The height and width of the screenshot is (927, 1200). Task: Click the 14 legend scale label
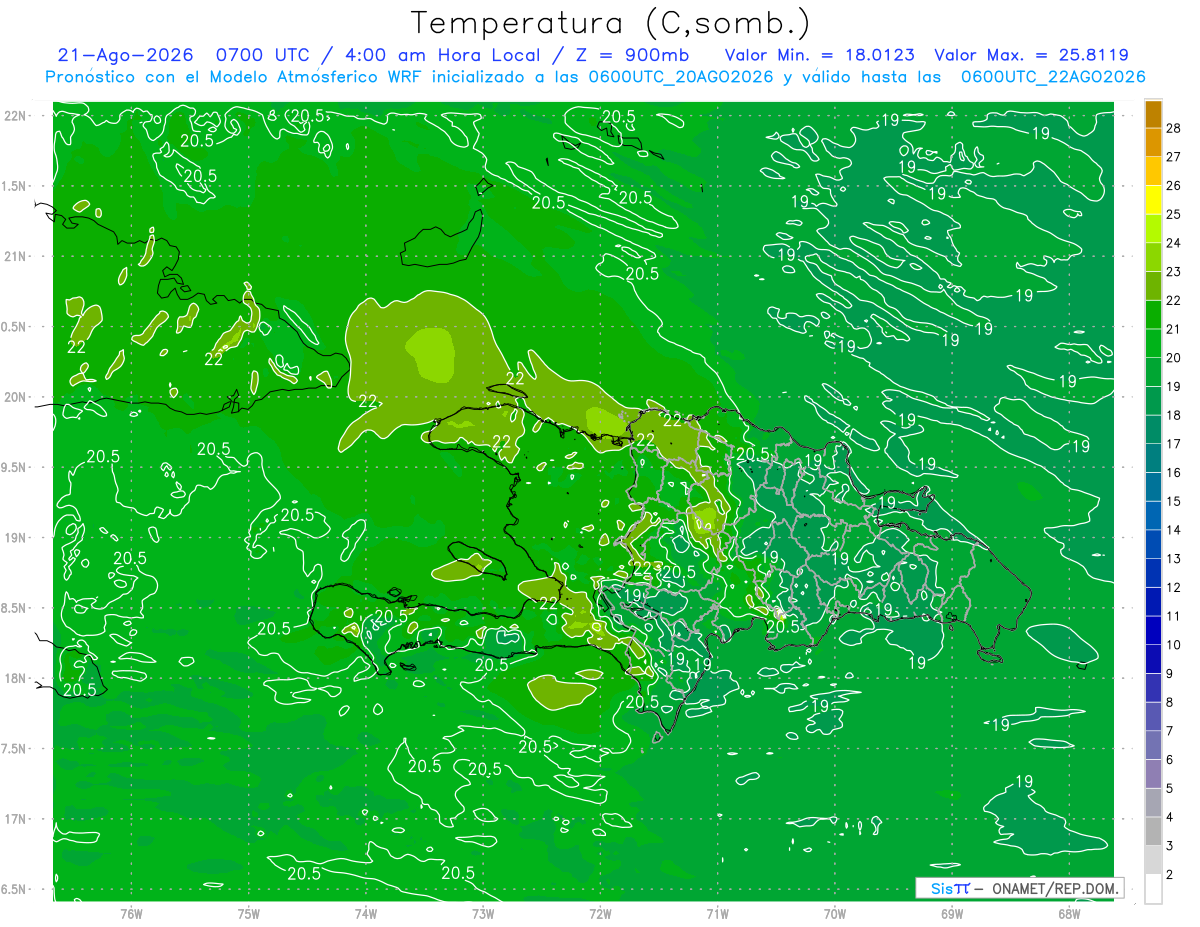tap(1174, 530)
